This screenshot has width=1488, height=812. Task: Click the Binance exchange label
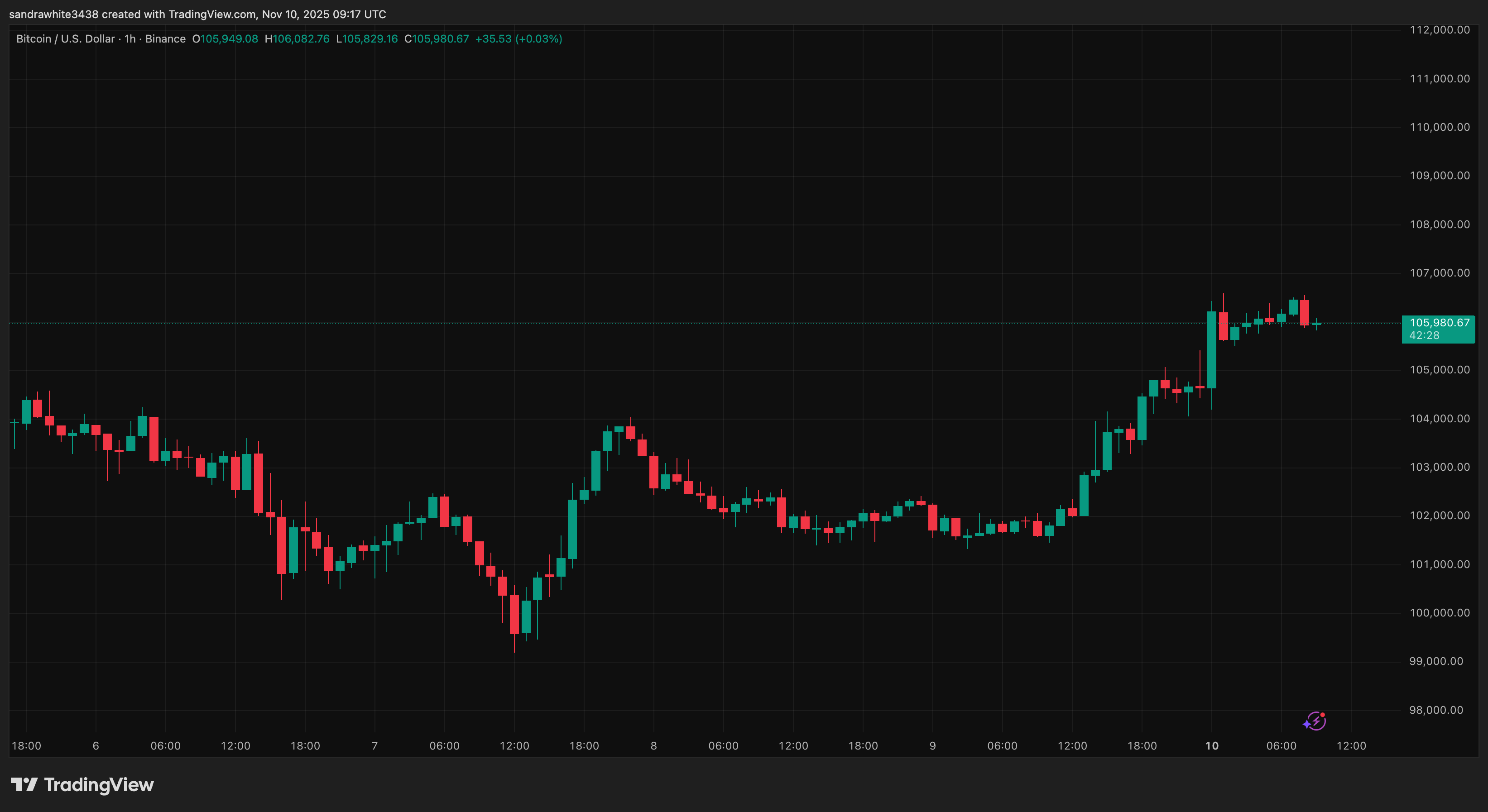166,38
